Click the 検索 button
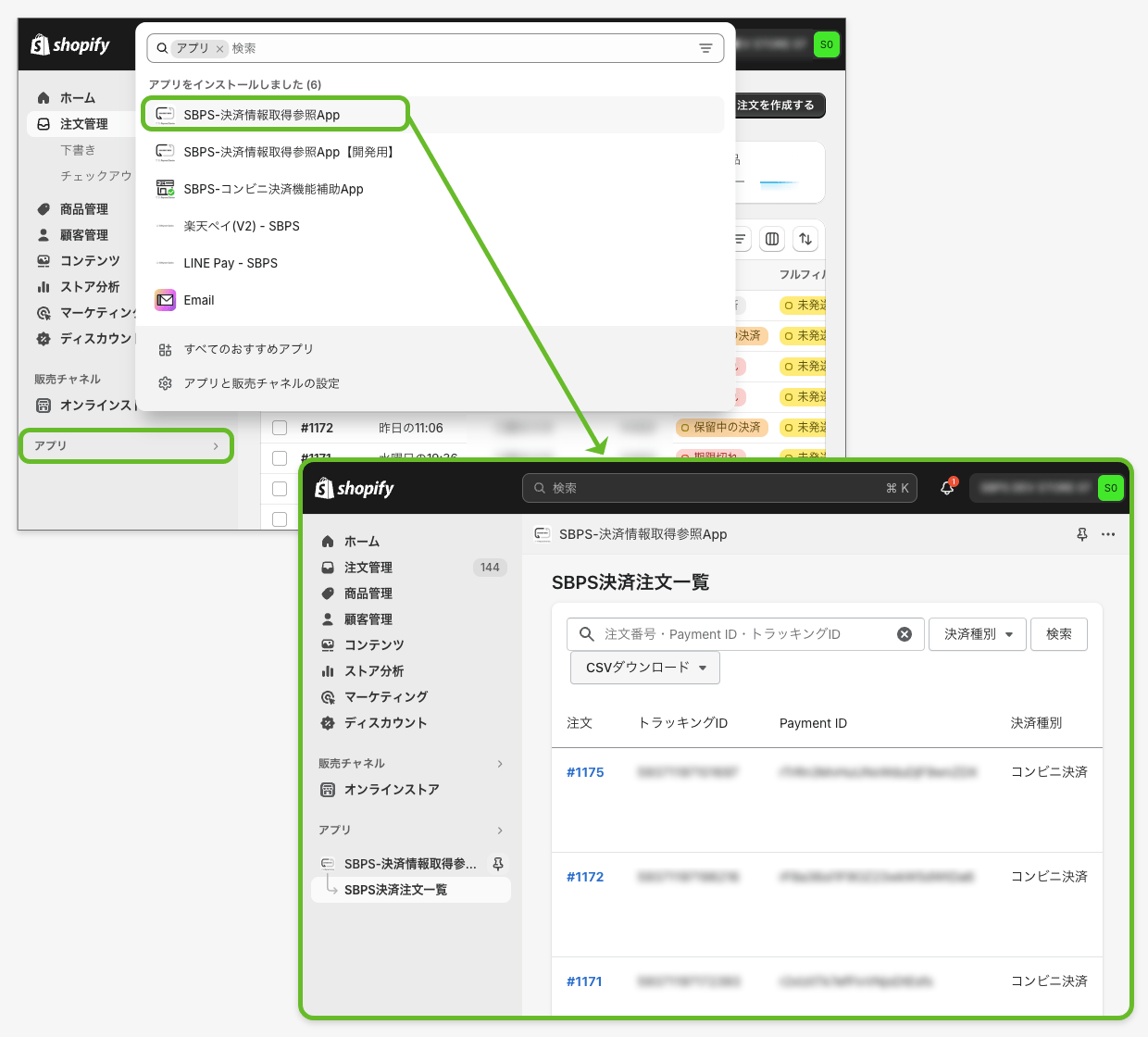1148x1037 pixels. [1059, 634]
